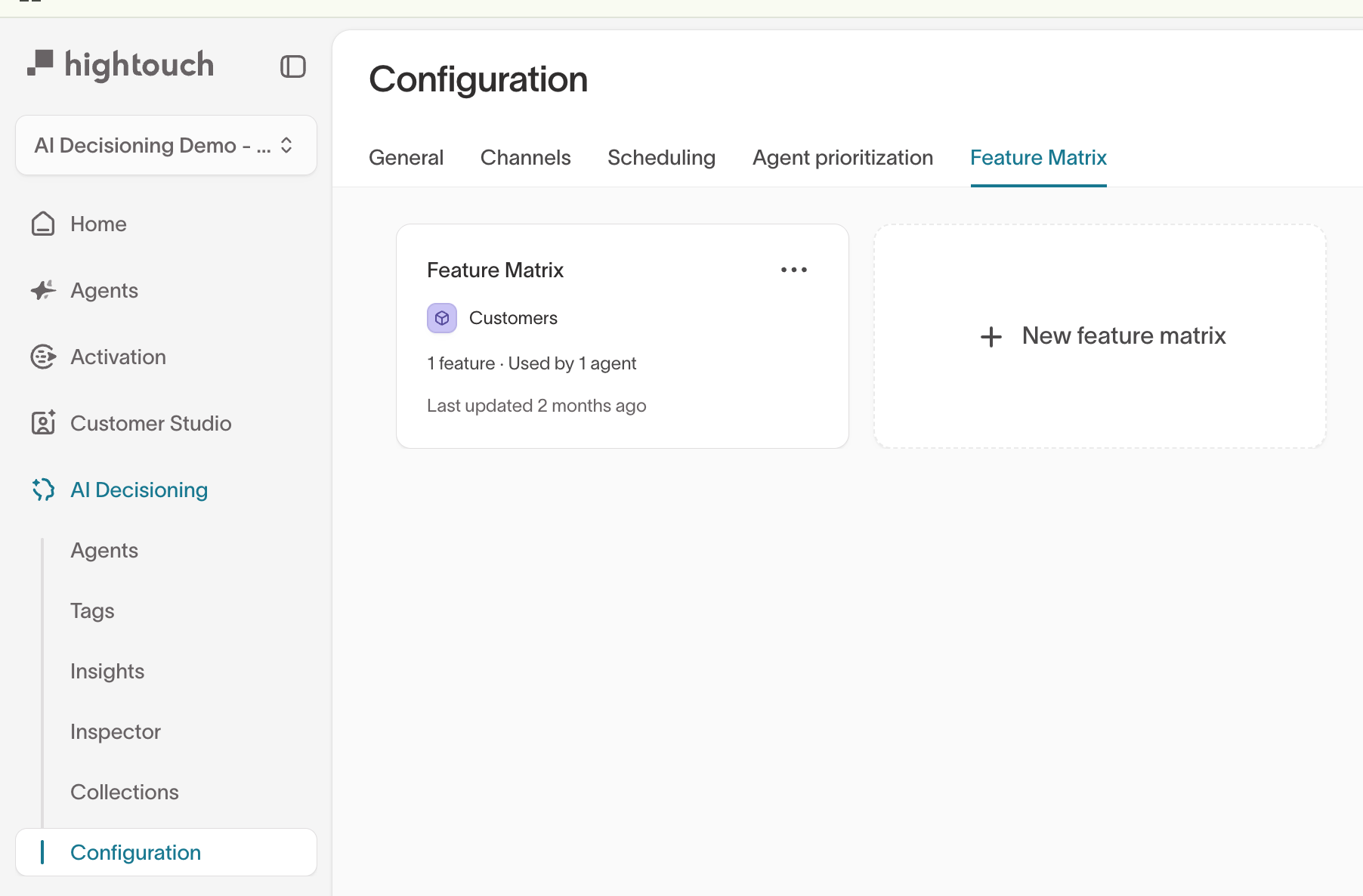Image resolution: width=1363 pixels, height=896 pixels.
Task: Switch to the Channels tab
Action: pyautogui.click(x=526, y=157)
